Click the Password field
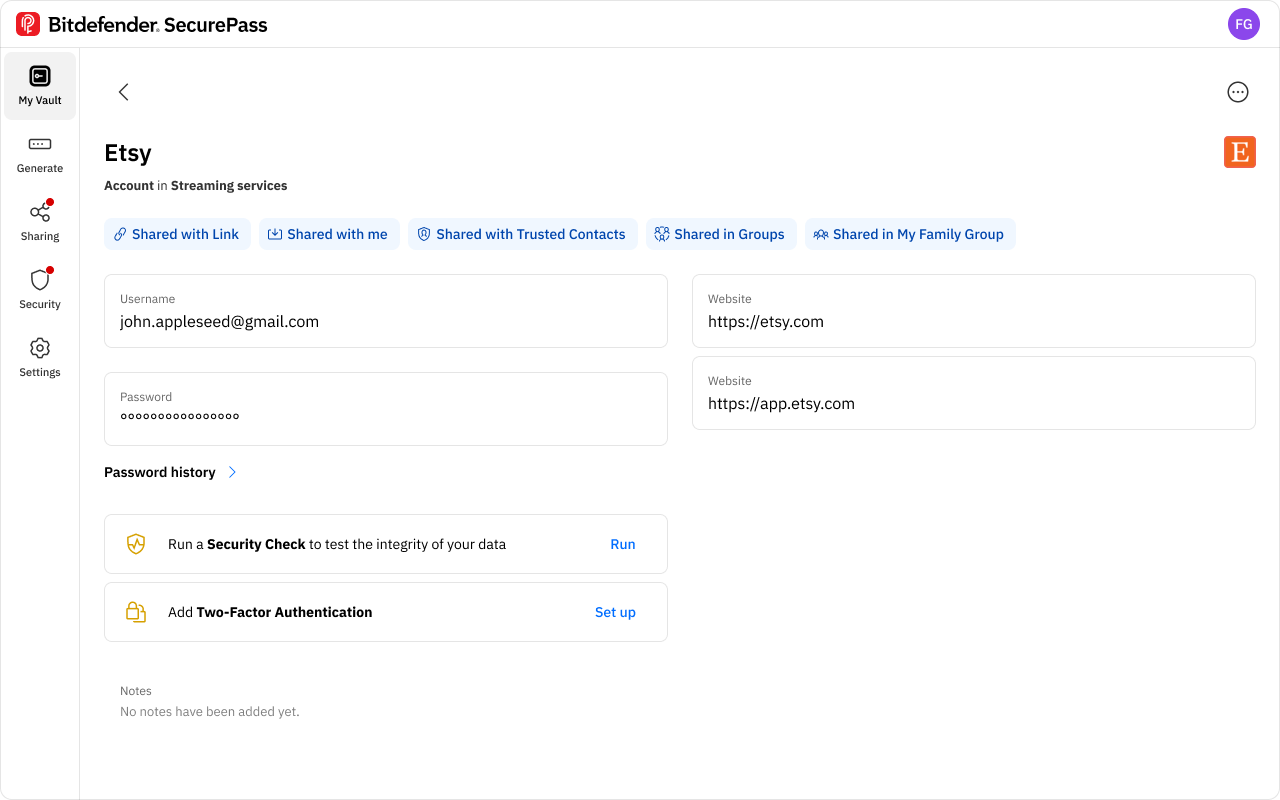1280x800 pixels. [386, 409]
